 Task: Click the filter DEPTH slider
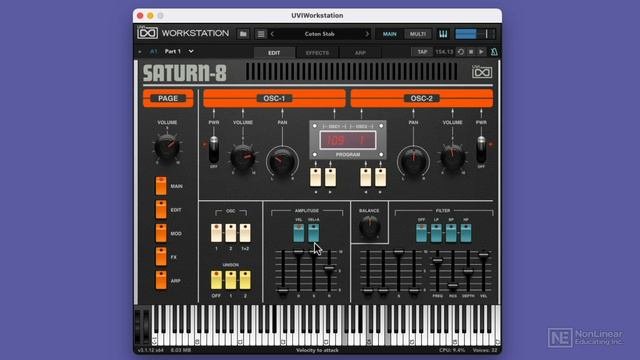coord(468,271)
